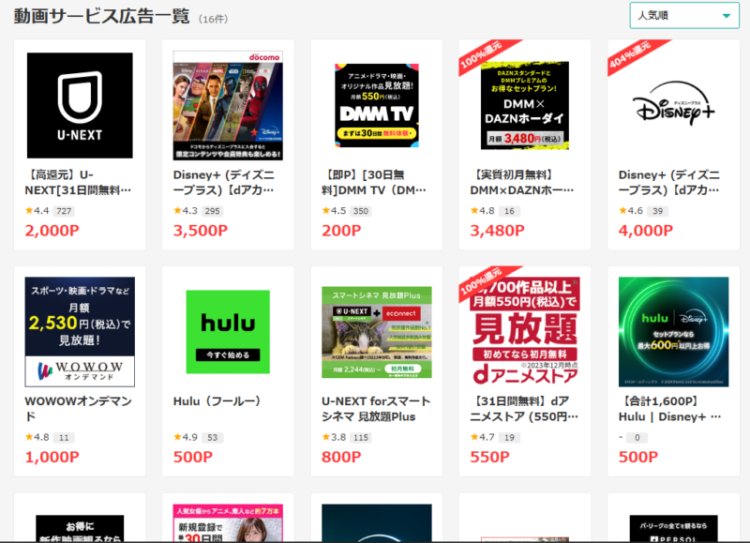Click the ★4.6 rating with 39 reviews
This screenshot has width=750, height=543.
643,211
